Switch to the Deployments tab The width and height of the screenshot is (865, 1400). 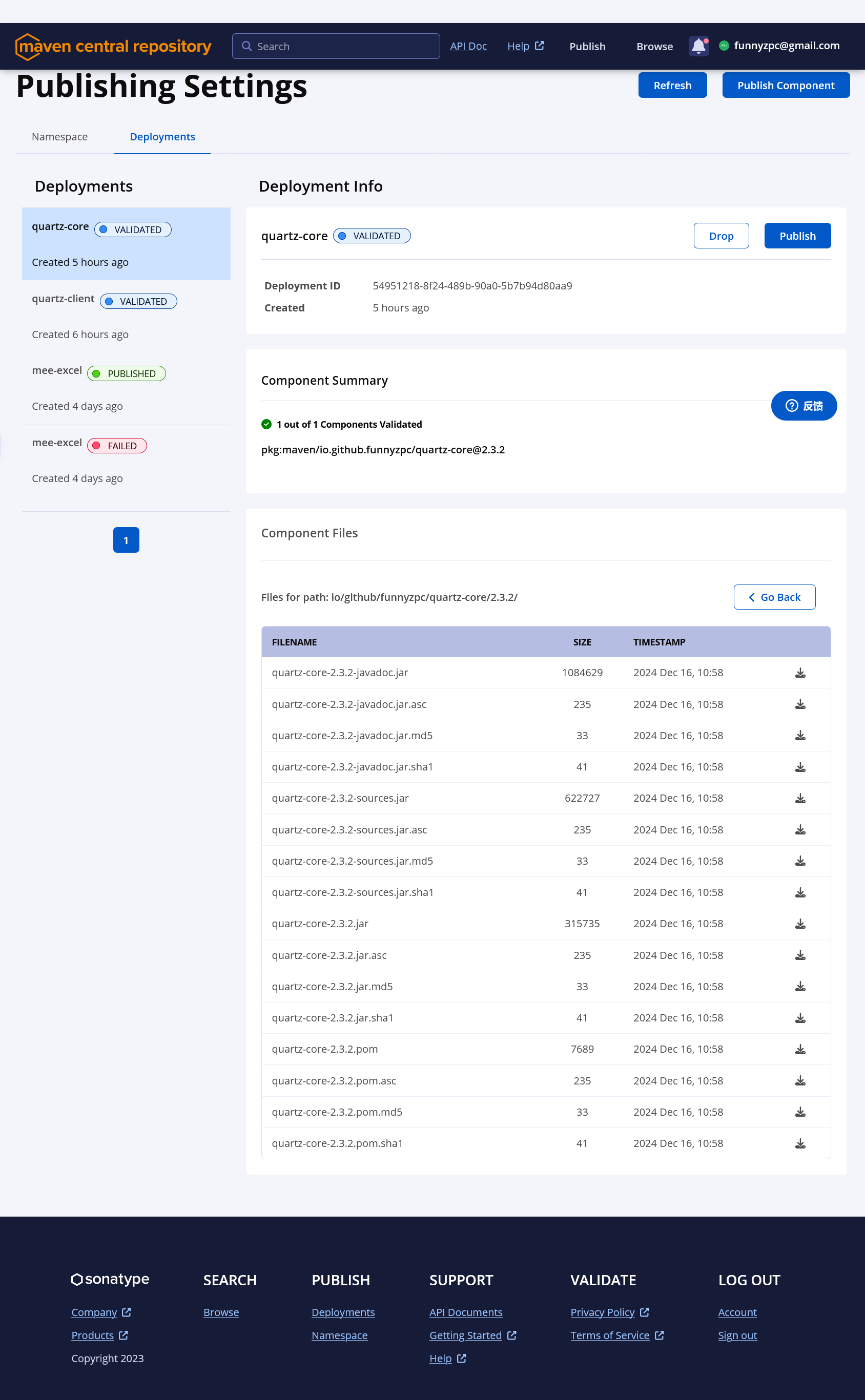click(162, 137)
